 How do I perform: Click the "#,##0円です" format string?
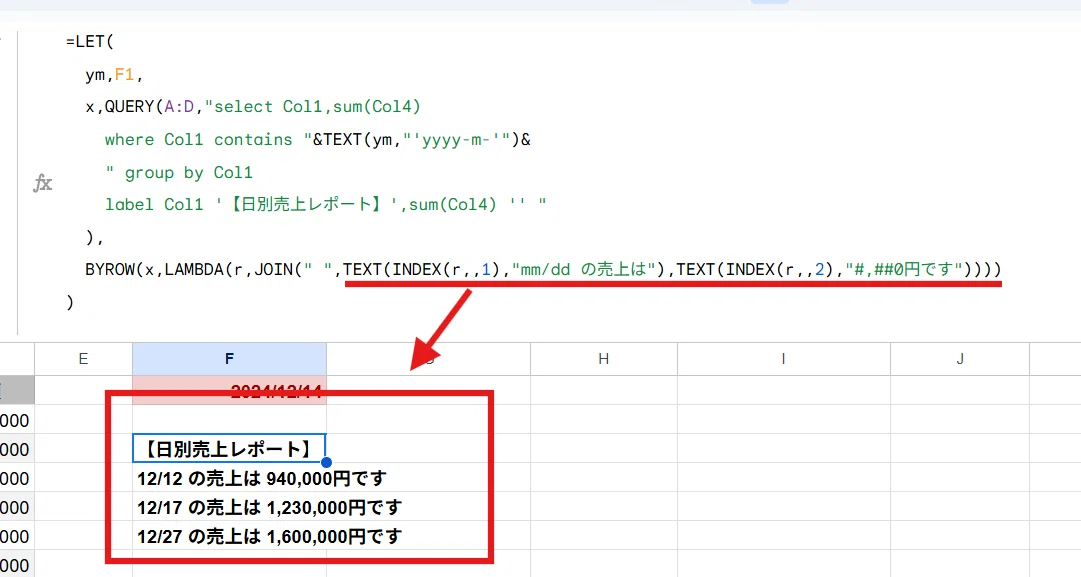[905, 270]
